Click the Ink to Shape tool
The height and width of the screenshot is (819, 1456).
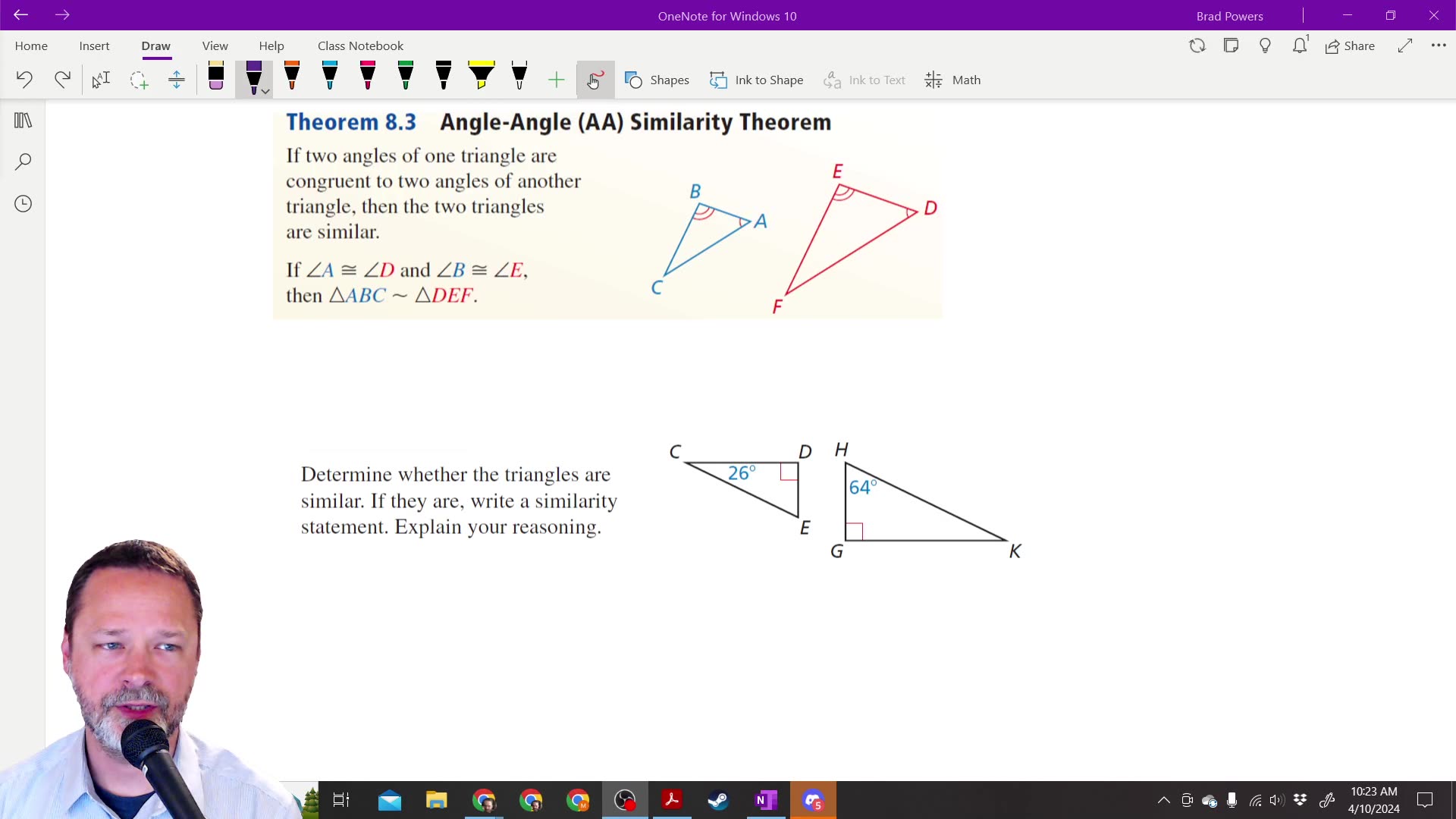tap(756, 80)
